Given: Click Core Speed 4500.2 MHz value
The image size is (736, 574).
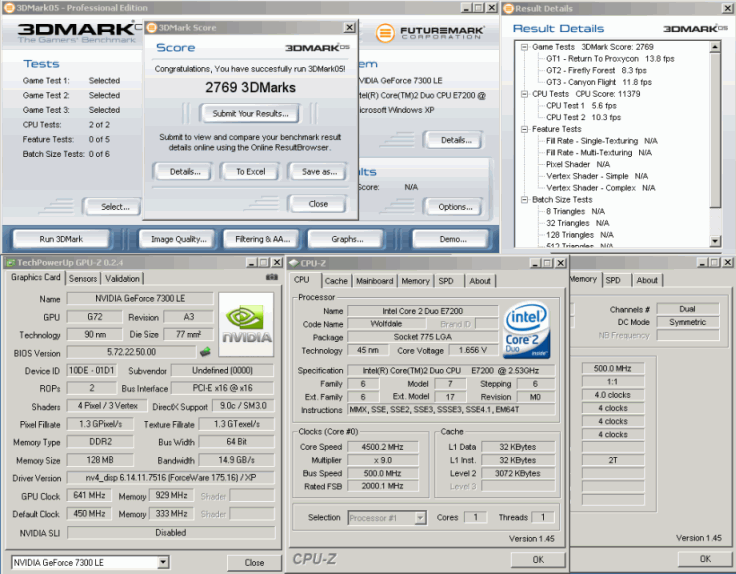Looking at the screenshot, I should [383, 447].
